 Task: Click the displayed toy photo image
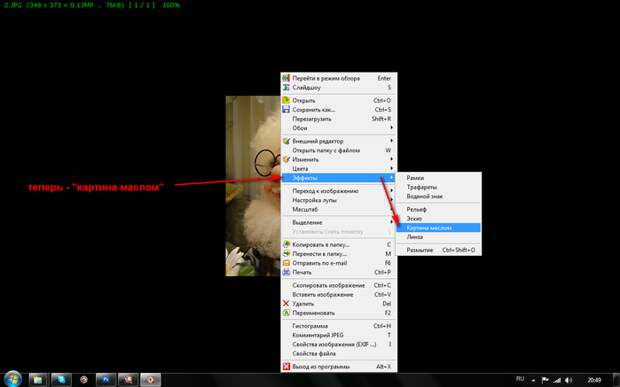(253, 186)
